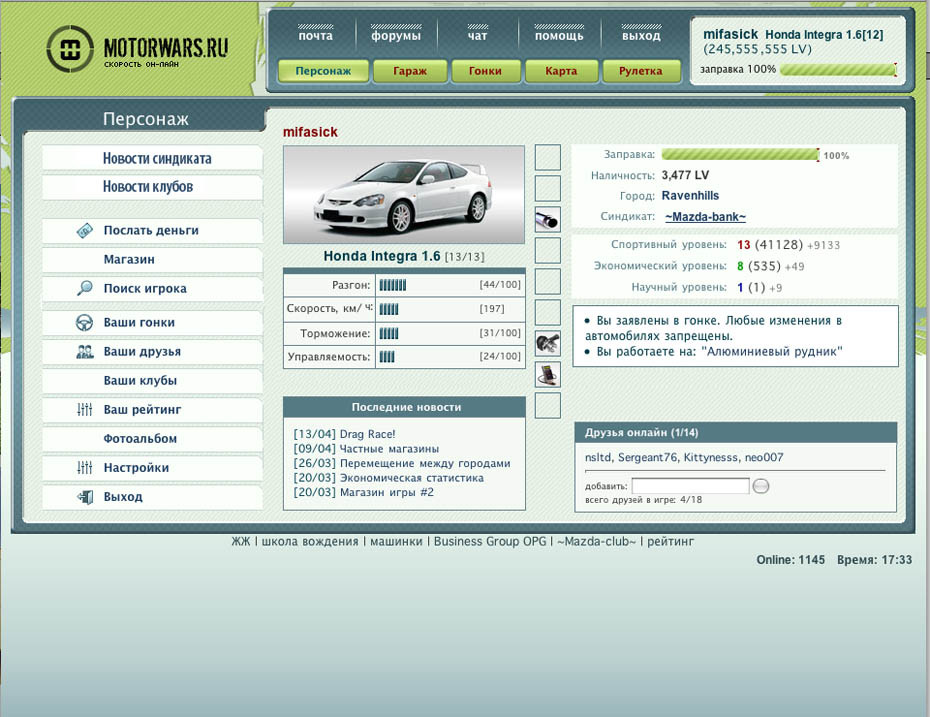Click the people icon beside Ваши друзья

click(85, 352)
